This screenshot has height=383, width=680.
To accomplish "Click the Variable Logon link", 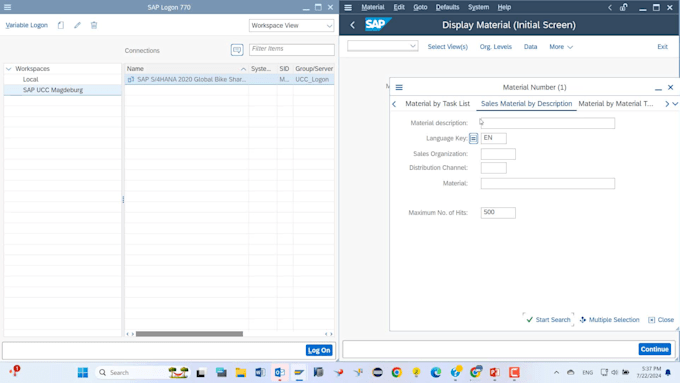I will (26, 25).
